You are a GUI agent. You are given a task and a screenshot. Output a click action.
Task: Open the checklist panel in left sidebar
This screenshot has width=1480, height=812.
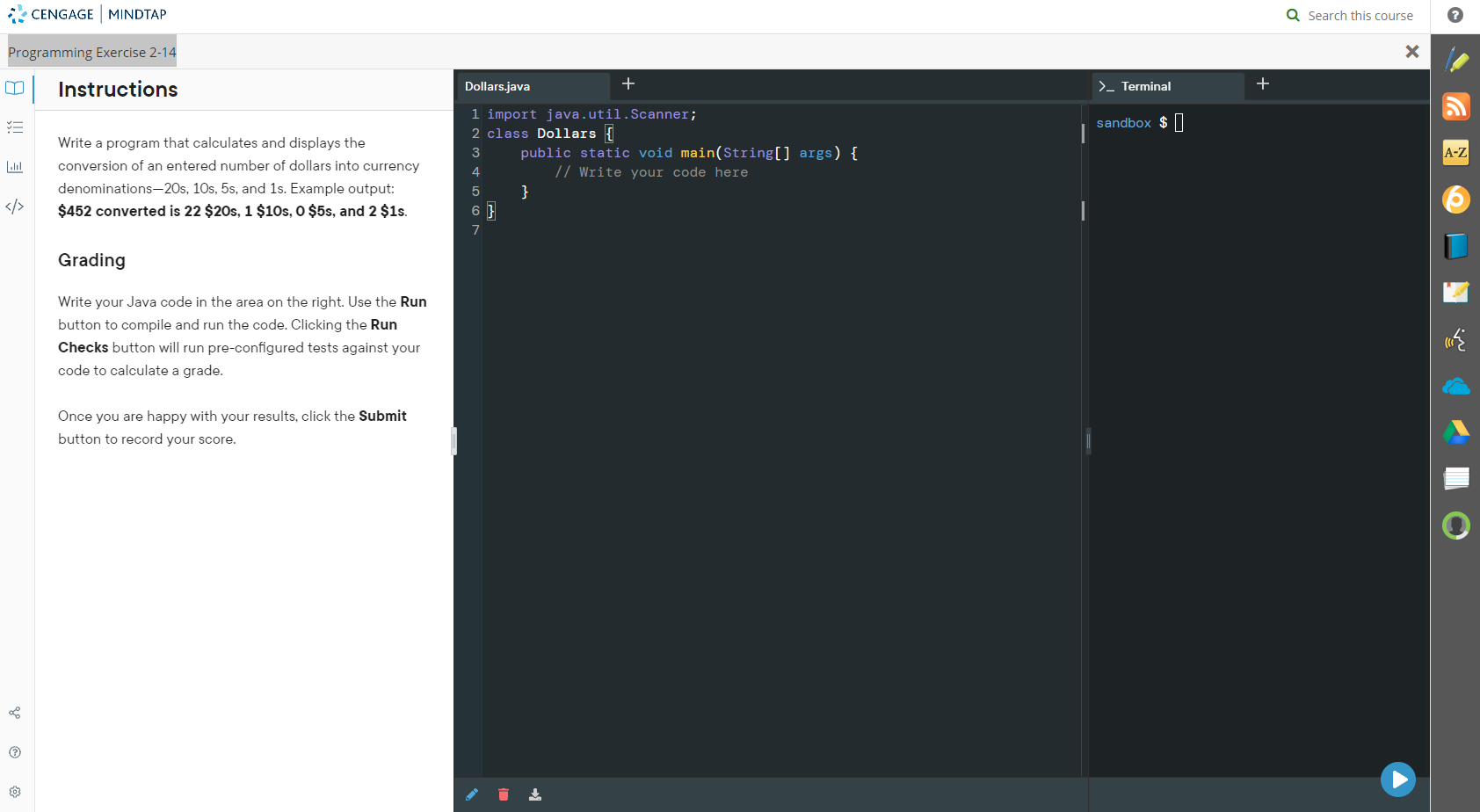(x=14, y=127)
